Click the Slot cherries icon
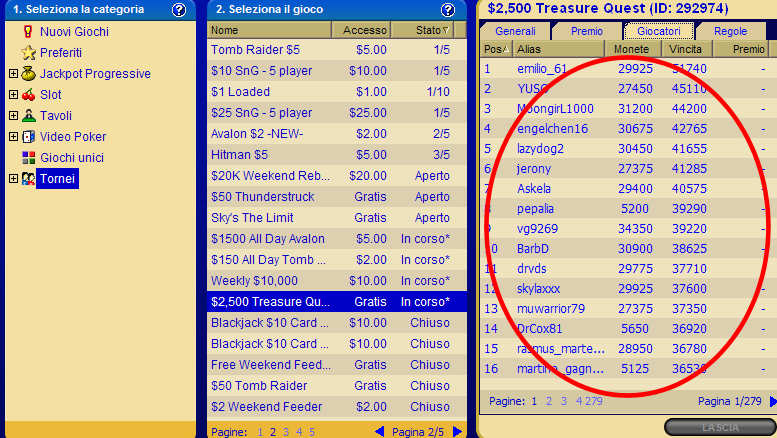Screen dimensions: 777x438 [29, 95]
